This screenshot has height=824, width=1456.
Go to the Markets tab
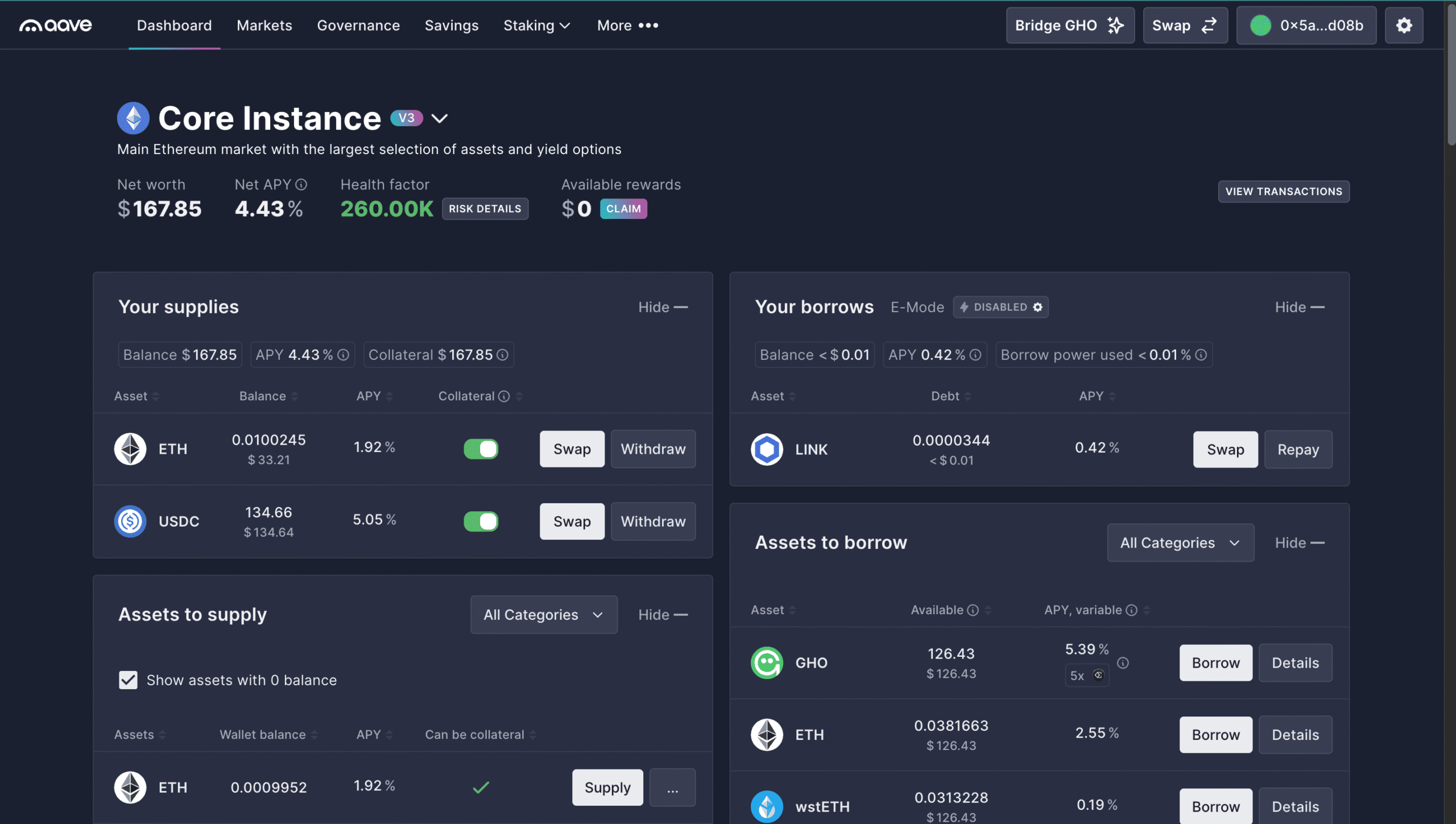[264, 26]
